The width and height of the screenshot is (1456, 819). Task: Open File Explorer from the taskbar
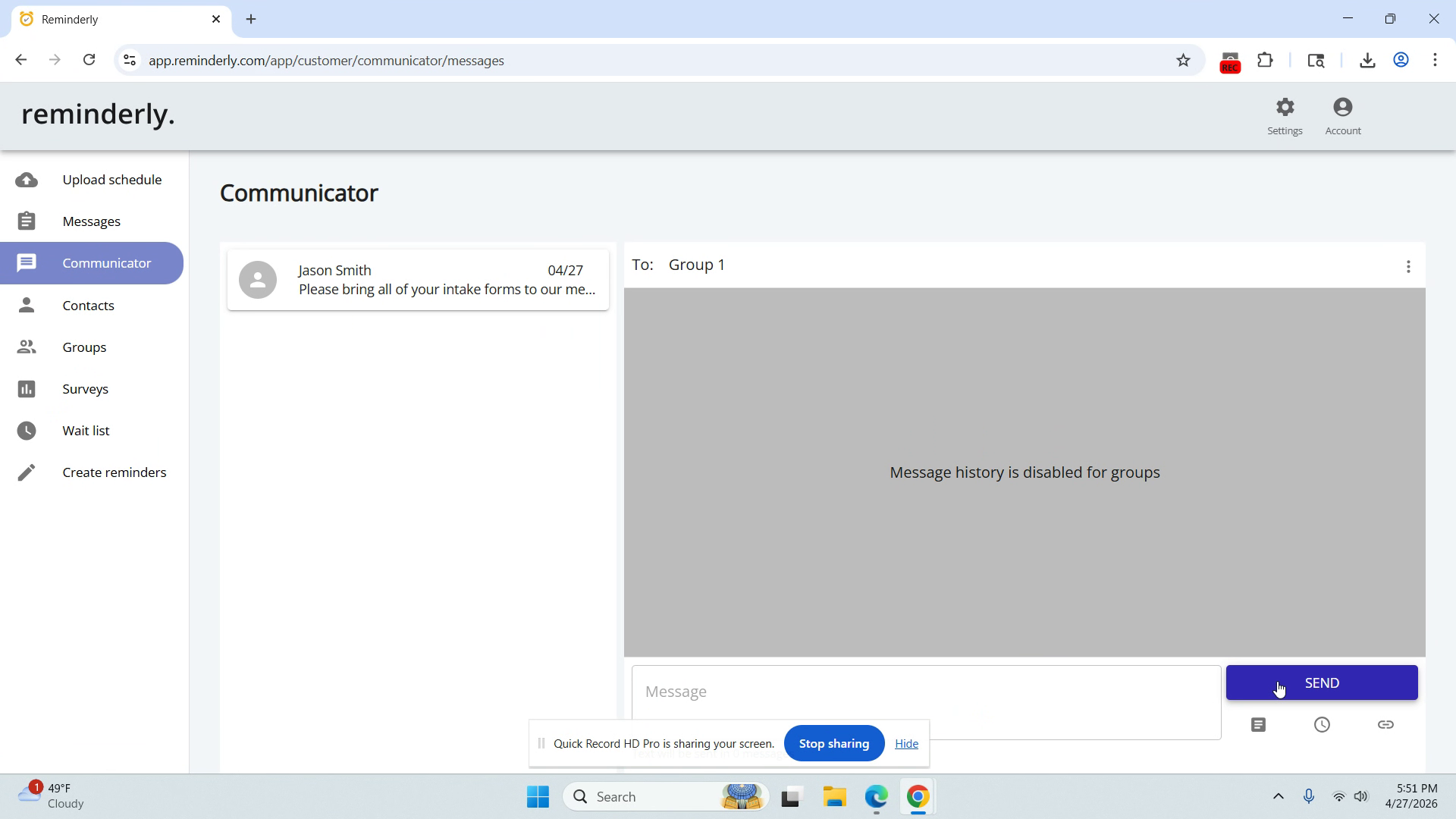(x=834, y=796)
